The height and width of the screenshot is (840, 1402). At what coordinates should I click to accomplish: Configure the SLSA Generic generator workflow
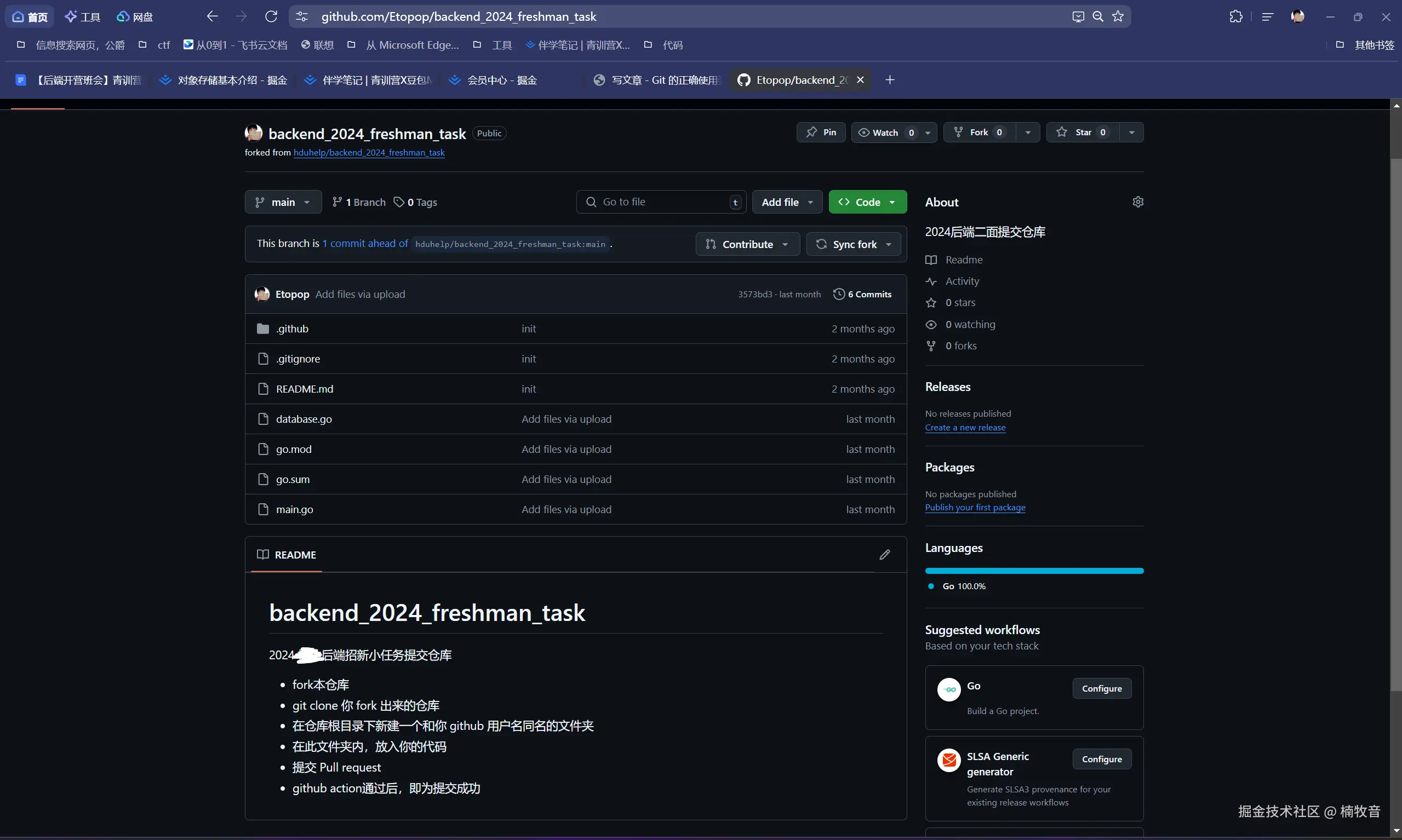[x=1101, y=759]
